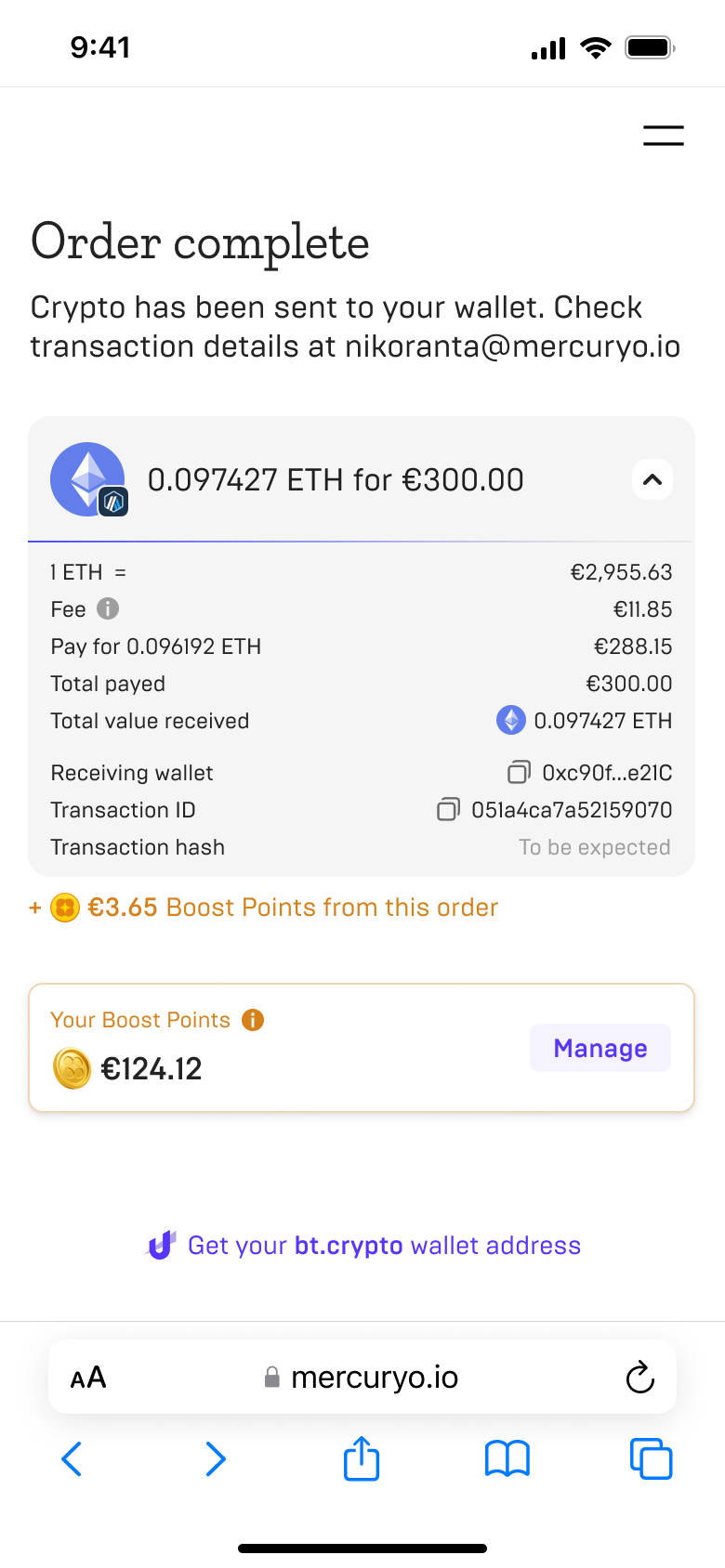Go forward in Safari
The height and width of the screenshot is (1568, 725).
[216, 1459]
